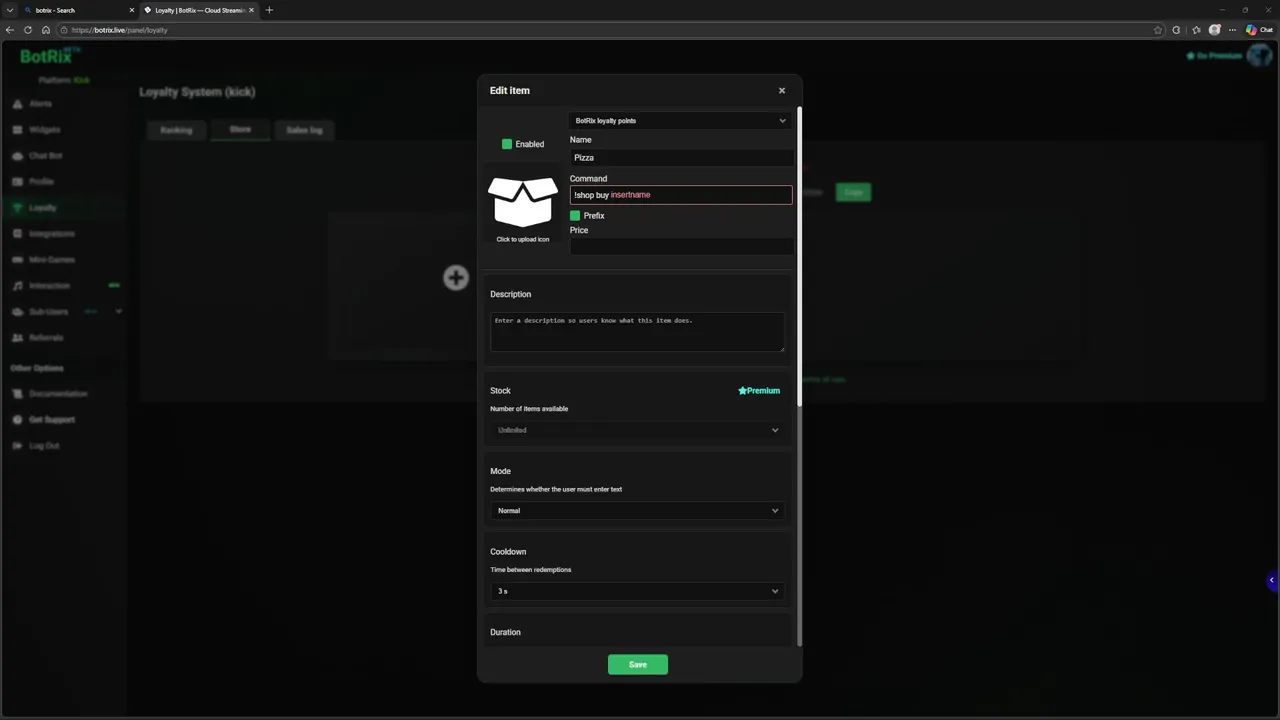Image resolution: width=1280 pixels, height=720 pixels.
Task: Select the Loyalty BotRix browser tab
Action: (198, 10)
